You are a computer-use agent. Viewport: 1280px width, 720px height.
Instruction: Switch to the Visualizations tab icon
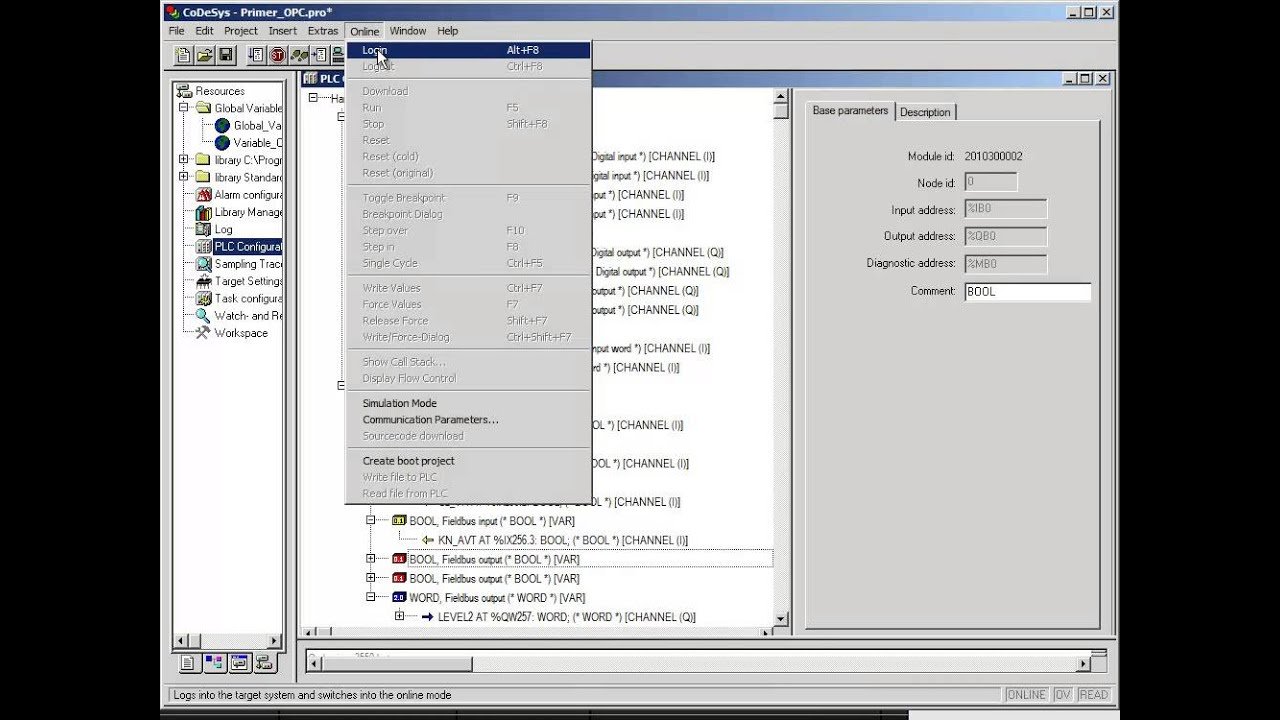pyautogui.click(x=239, y=663)
